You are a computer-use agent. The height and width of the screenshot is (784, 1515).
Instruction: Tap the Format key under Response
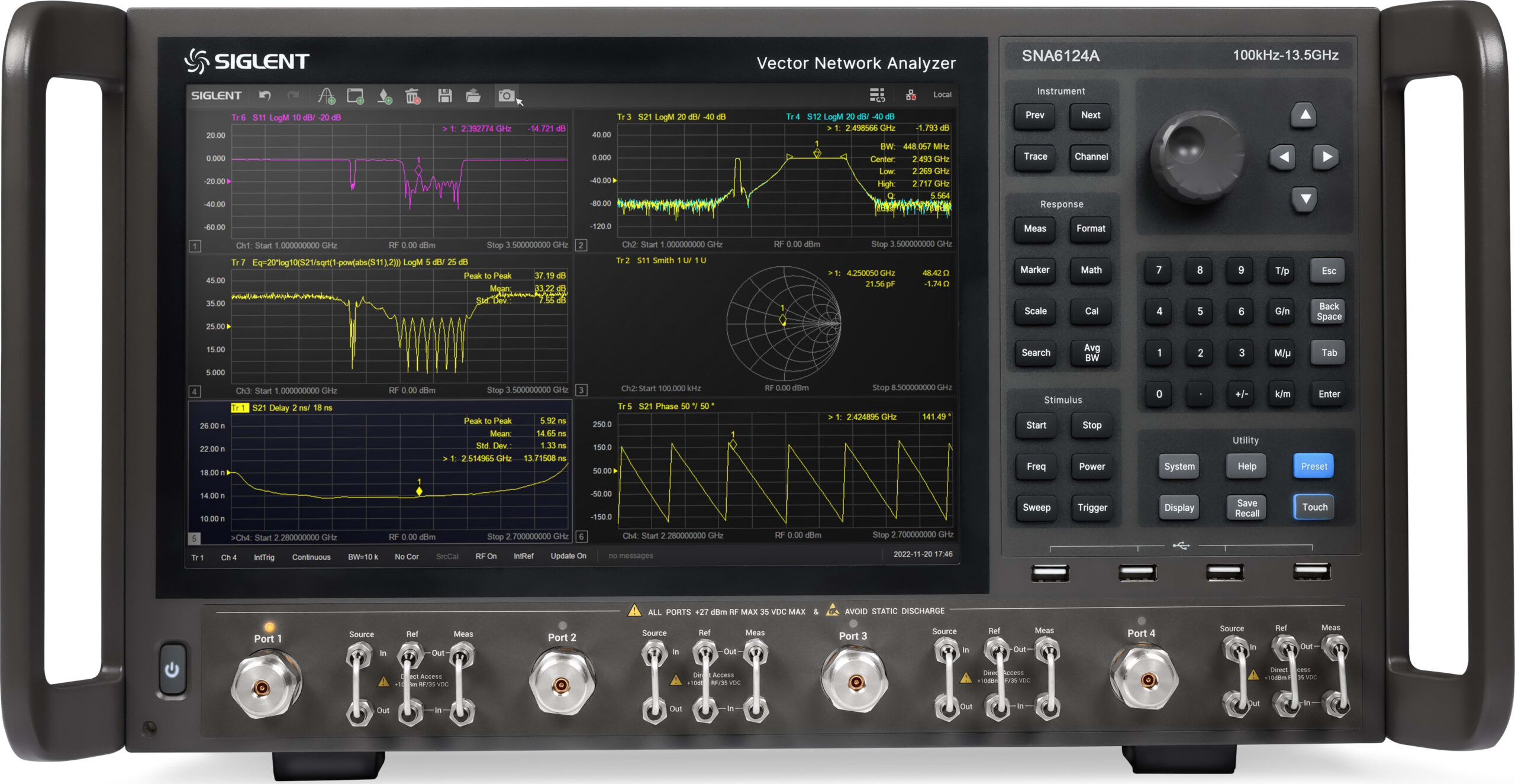tap(1091, 228)
